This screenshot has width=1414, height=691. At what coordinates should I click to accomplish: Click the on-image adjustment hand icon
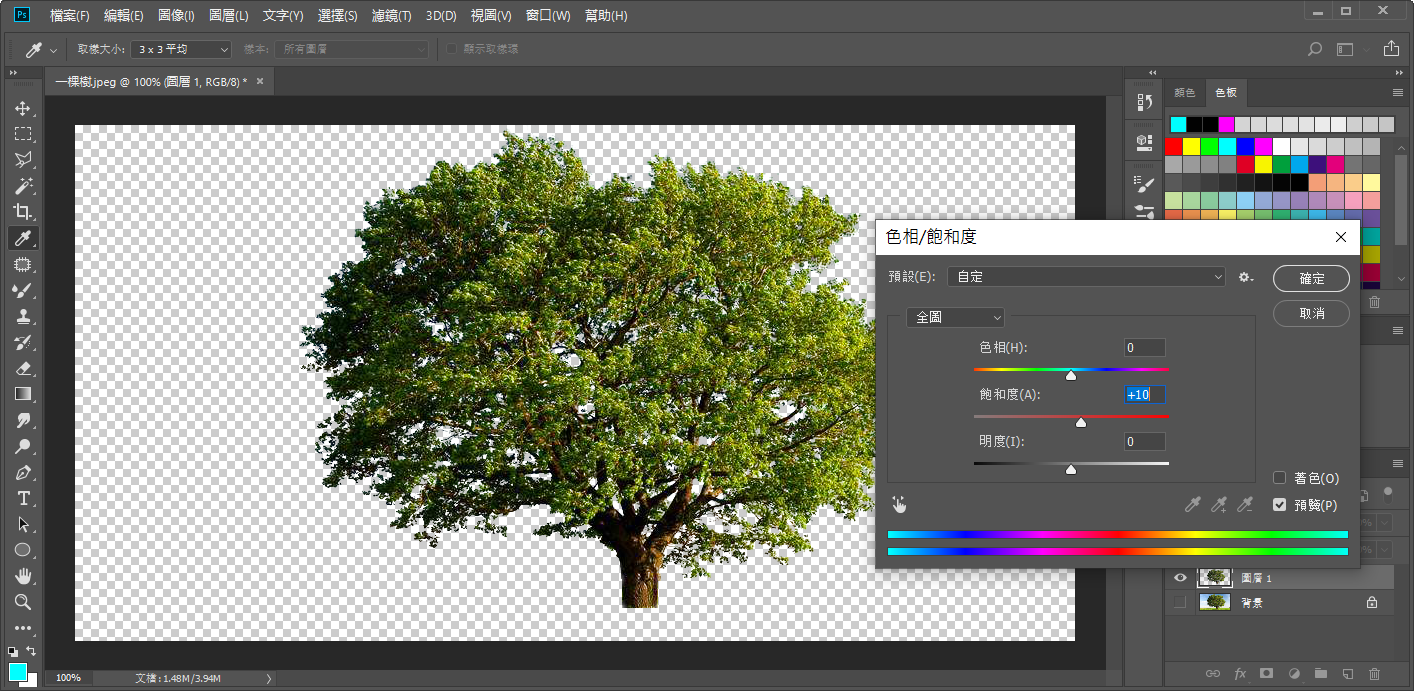pos(899,505)
